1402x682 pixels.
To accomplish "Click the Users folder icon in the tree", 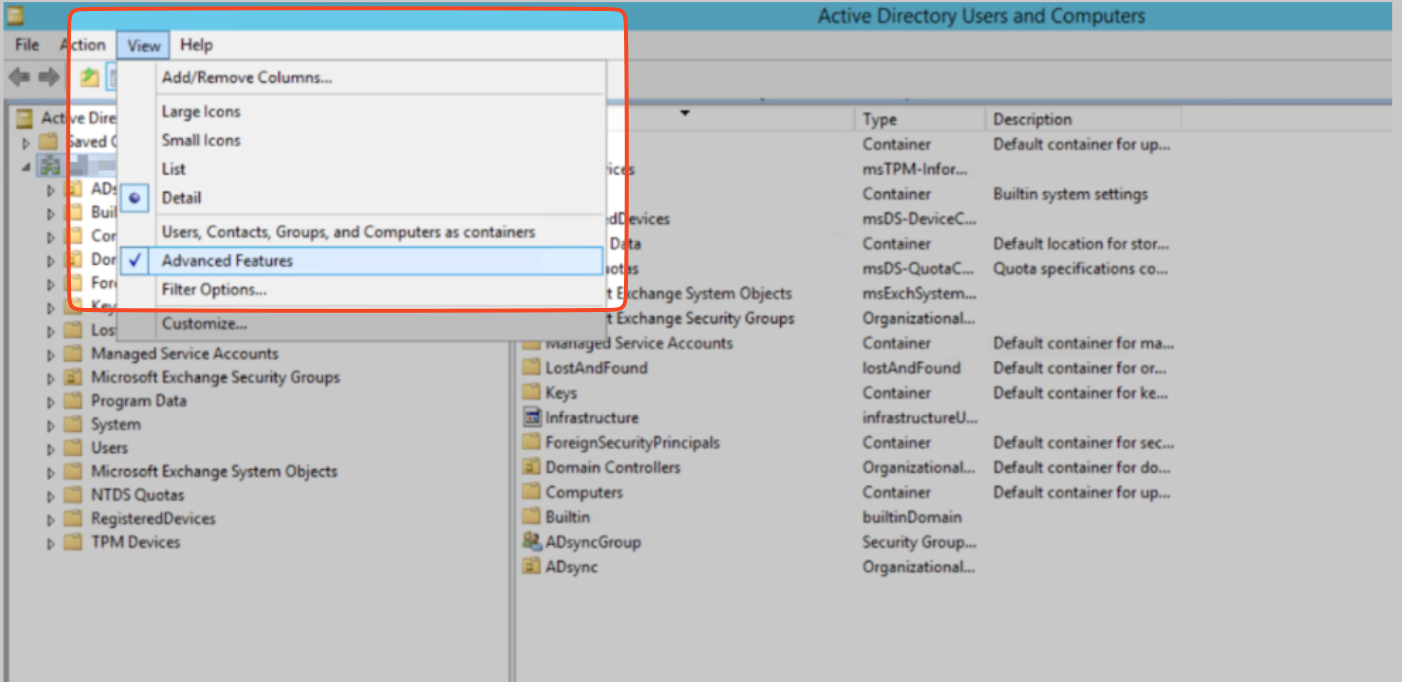I will point(73,448).
